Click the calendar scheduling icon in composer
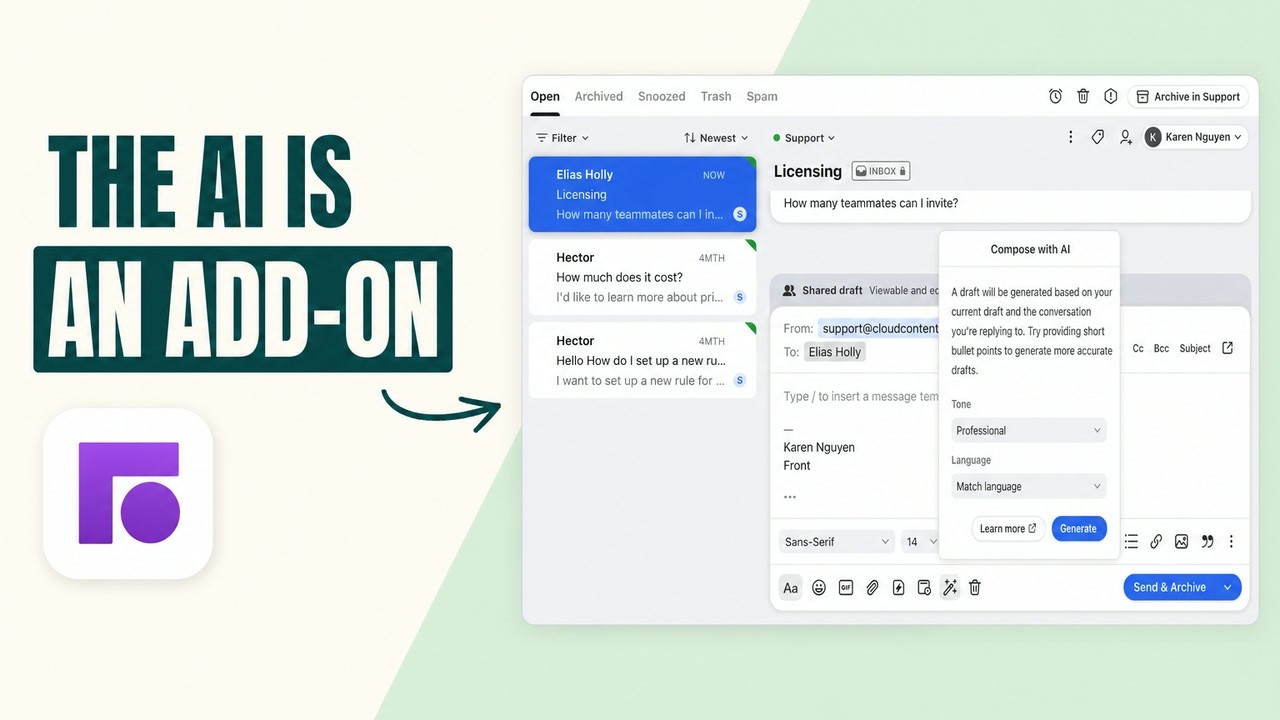Screen dimensions: 1280x720 click(924, 588)
